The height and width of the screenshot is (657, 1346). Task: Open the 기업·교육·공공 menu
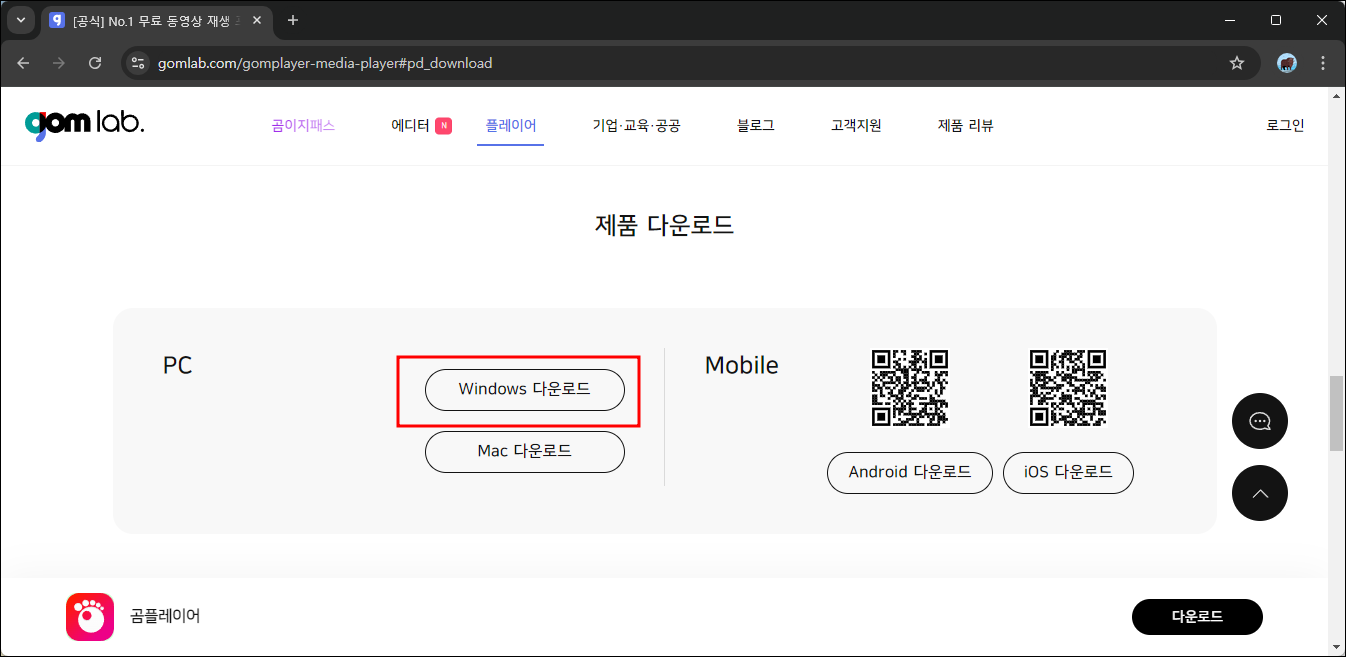[x=636, y=125]
